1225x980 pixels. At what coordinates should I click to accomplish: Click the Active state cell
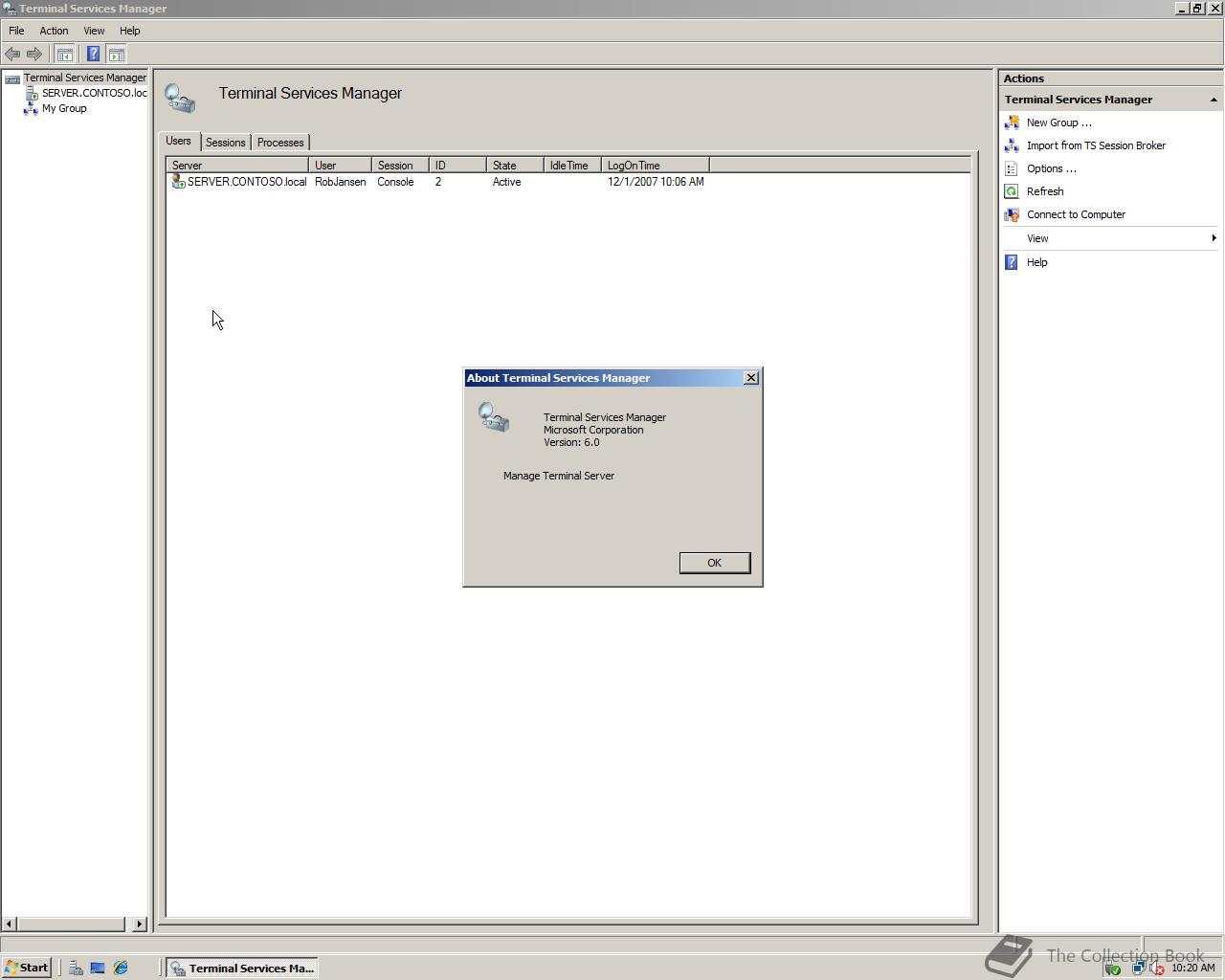506,182
